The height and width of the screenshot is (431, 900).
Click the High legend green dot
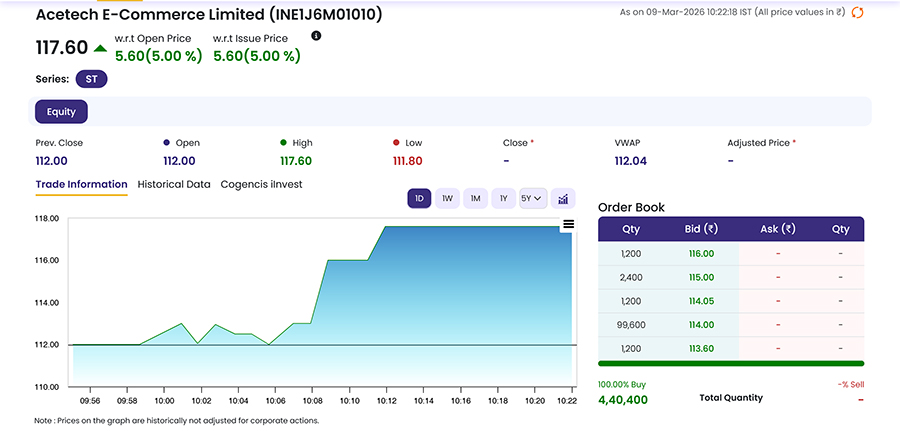pos(283,143)
